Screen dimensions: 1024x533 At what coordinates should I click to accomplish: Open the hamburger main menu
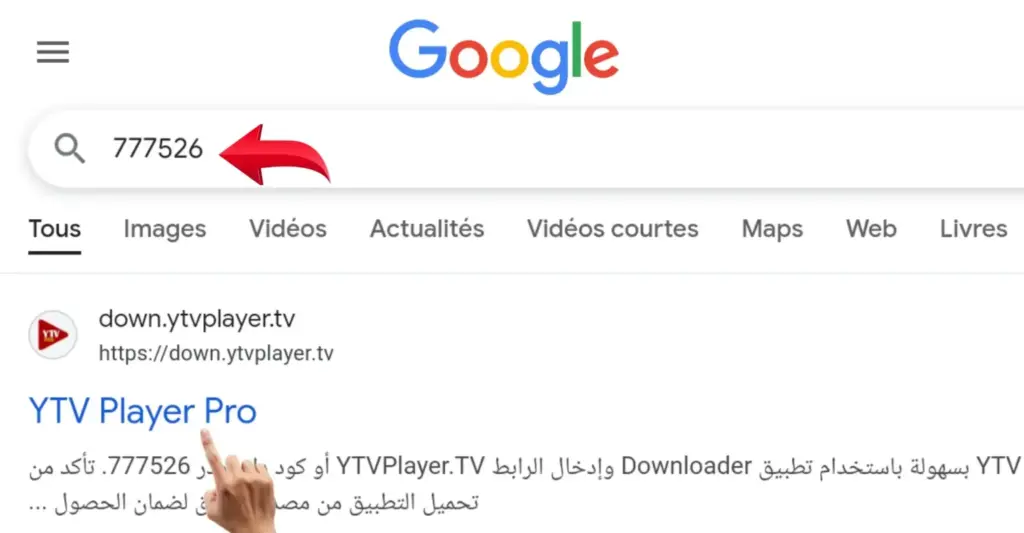pyautogui.click(x=53, y=52)
